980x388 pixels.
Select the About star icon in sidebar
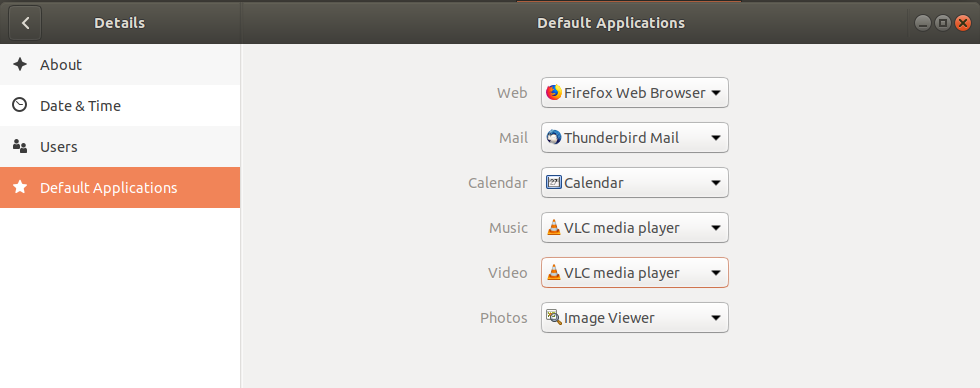(20, 64)
